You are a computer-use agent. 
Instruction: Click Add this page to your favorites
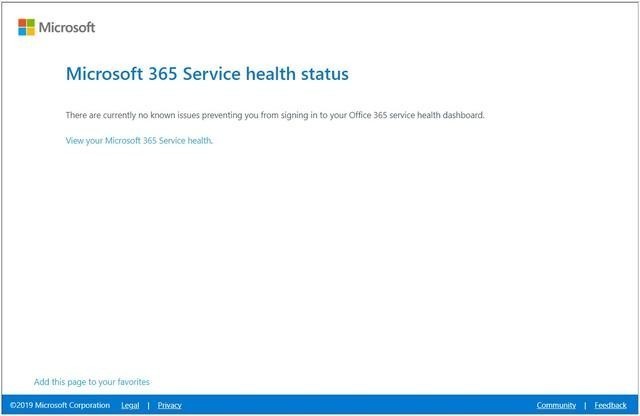coord(92,382)
